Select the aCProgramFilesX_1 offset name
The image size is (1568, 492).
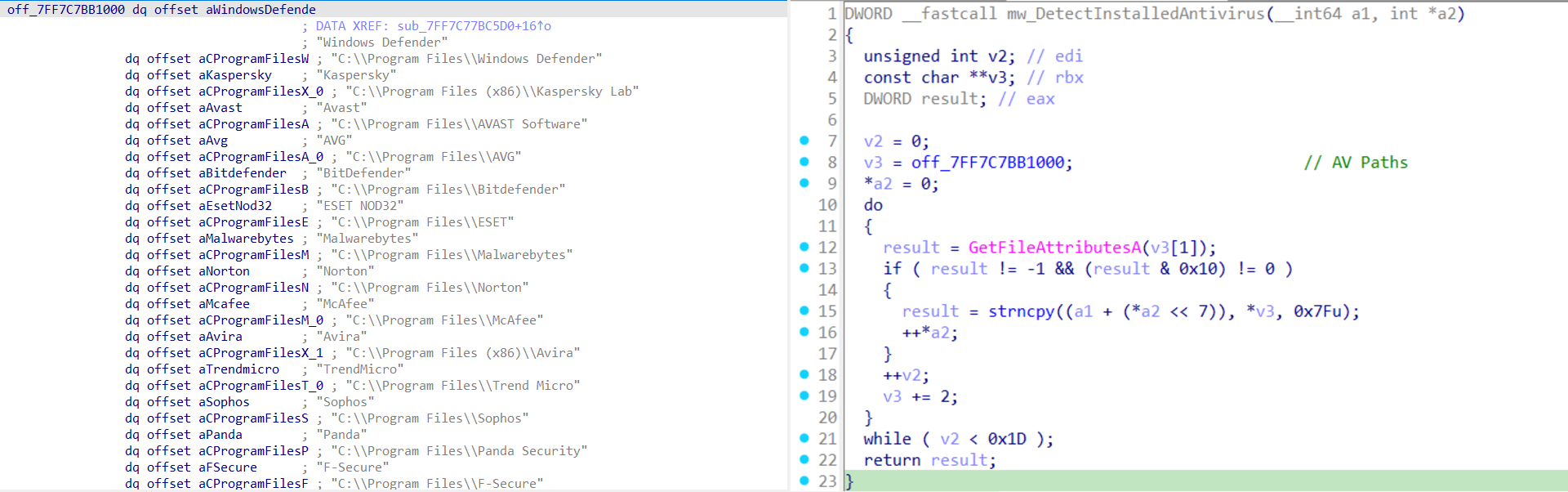pos(261,353)
